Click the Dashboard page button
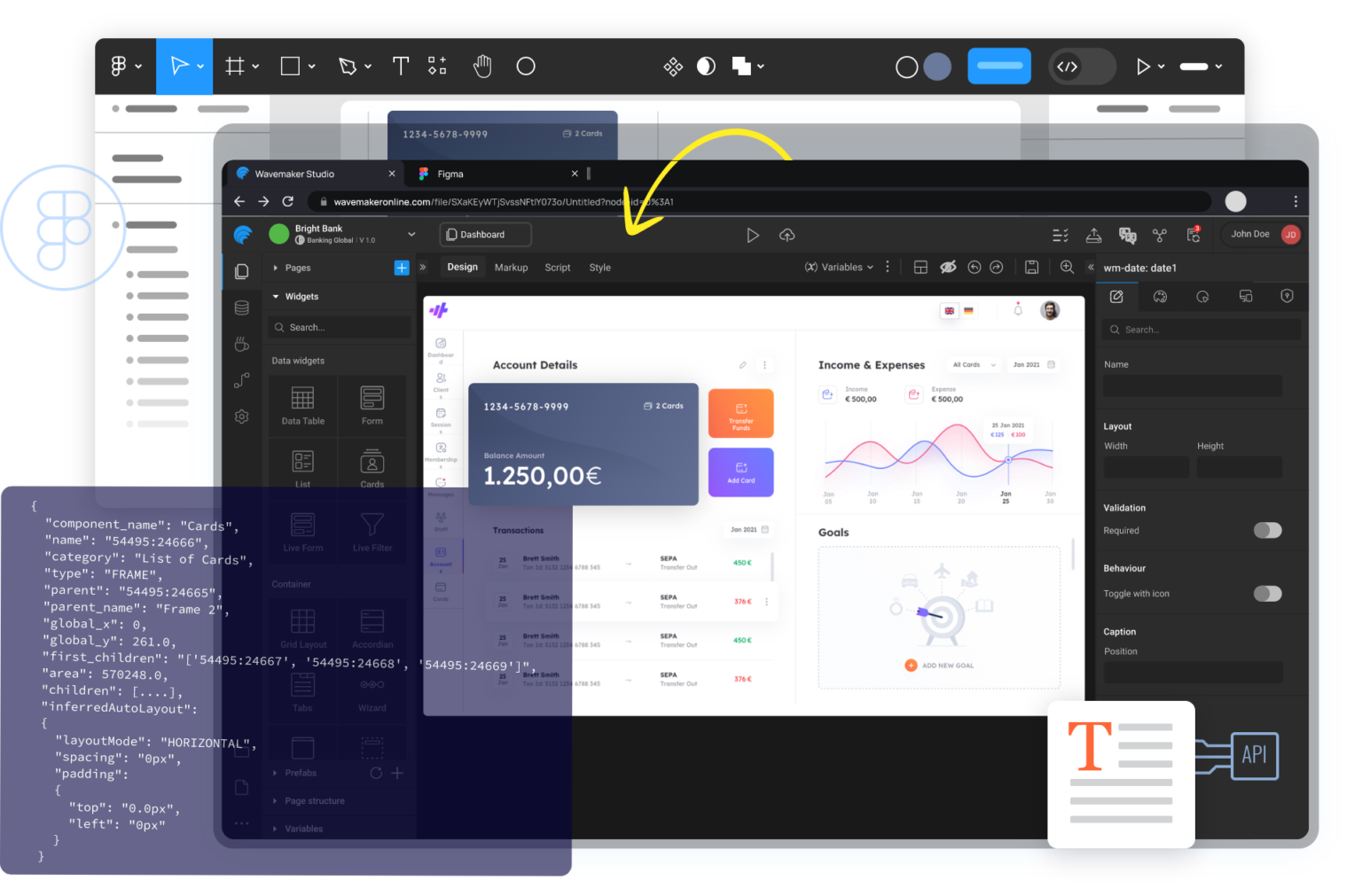The width and height of the screenshot is (1362, 896). [485, 235]
